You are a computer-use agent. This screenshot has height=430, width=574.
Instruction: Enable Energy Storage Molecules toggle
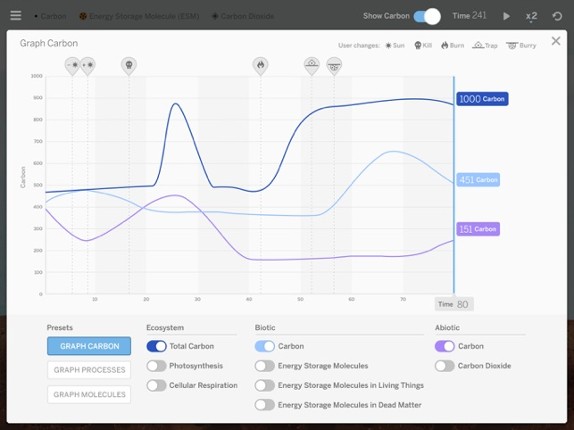click(x=265, y=366)
